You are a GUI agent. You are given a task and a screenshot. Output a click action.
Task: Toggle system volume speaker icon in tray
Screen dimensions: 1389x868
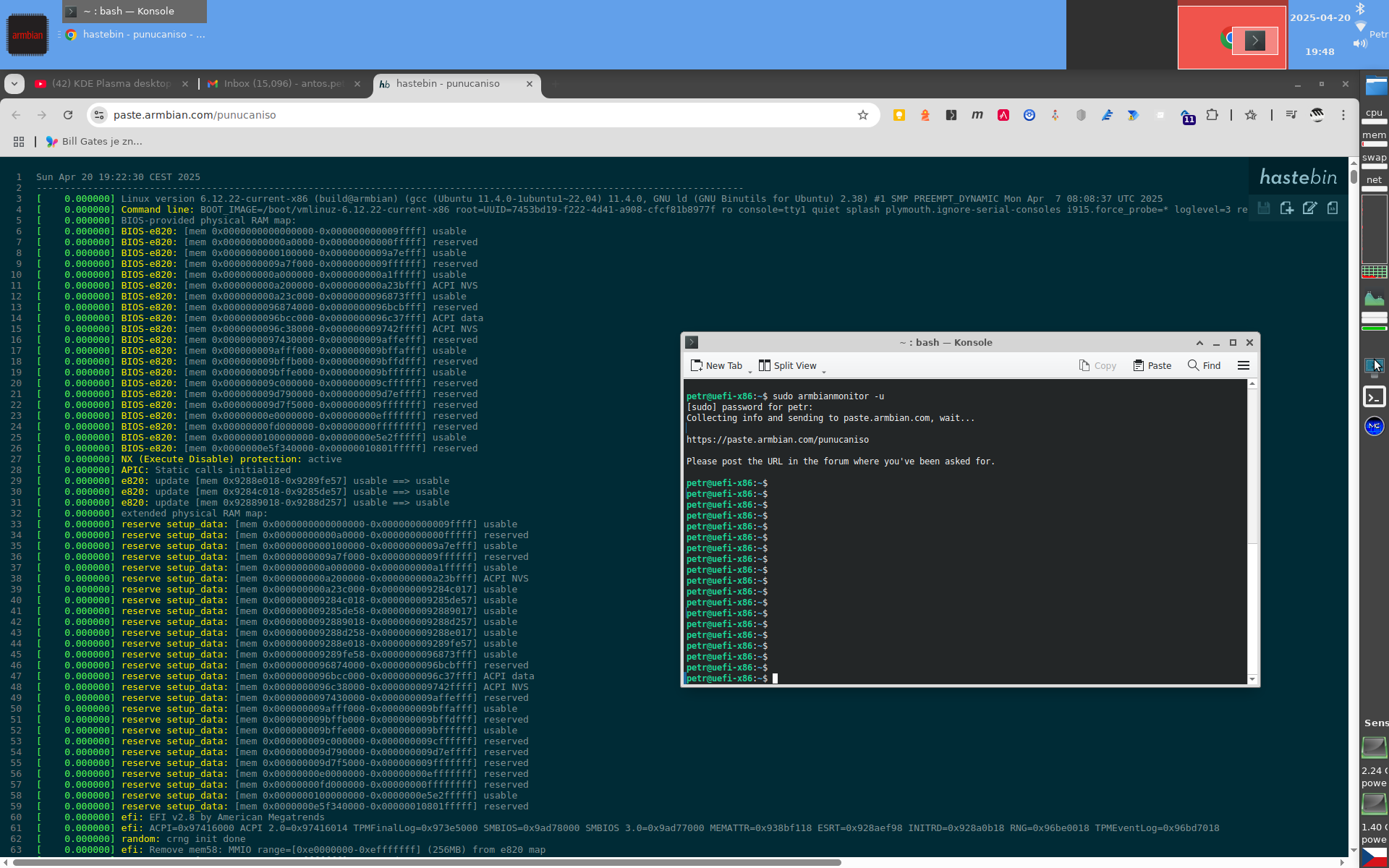click(1360, 43)
